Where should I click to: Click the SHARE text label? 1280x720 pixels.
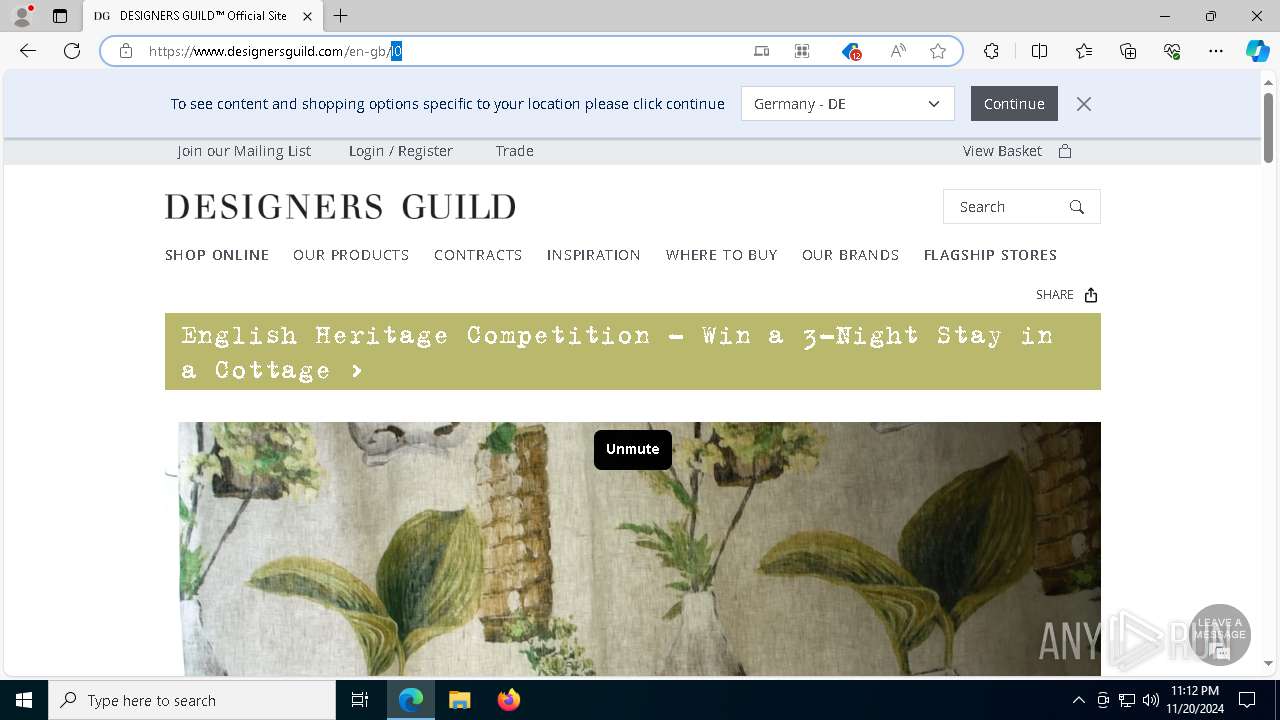1055,295
